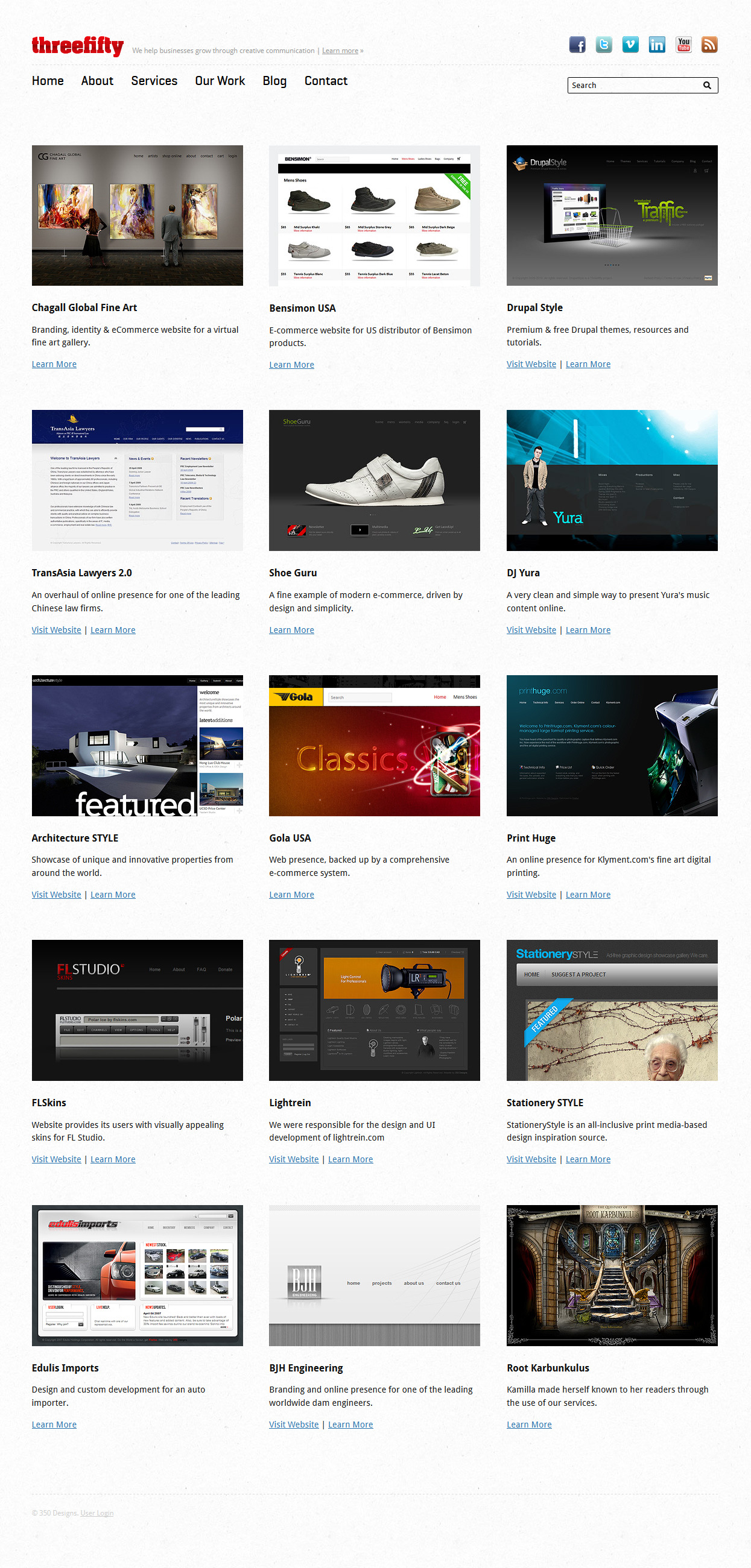Click Learn More under Bensimon USA
751x1568 pixels.
click(292, 365)
